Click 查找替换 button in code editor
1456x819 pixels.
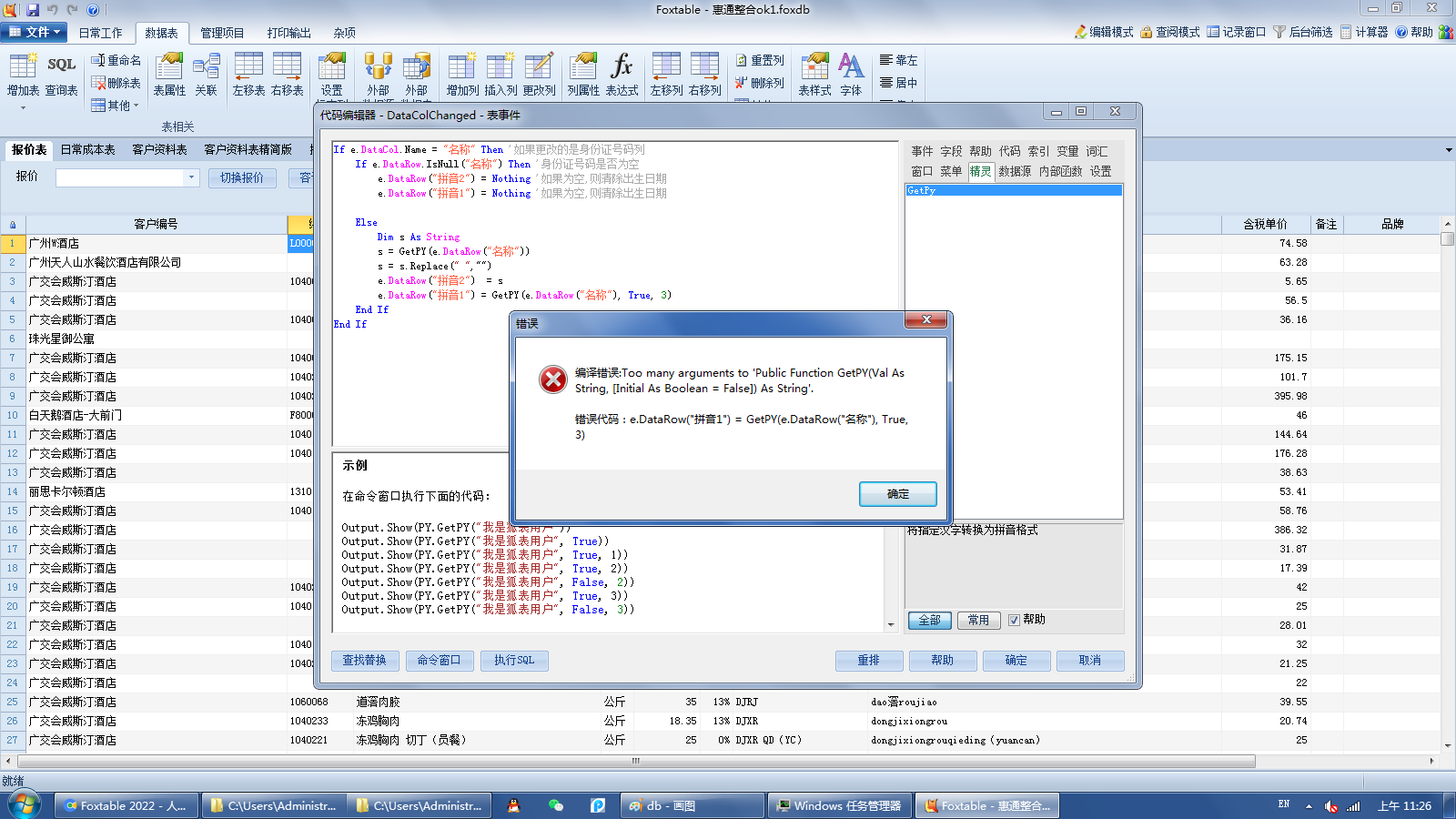pos(364,661)
